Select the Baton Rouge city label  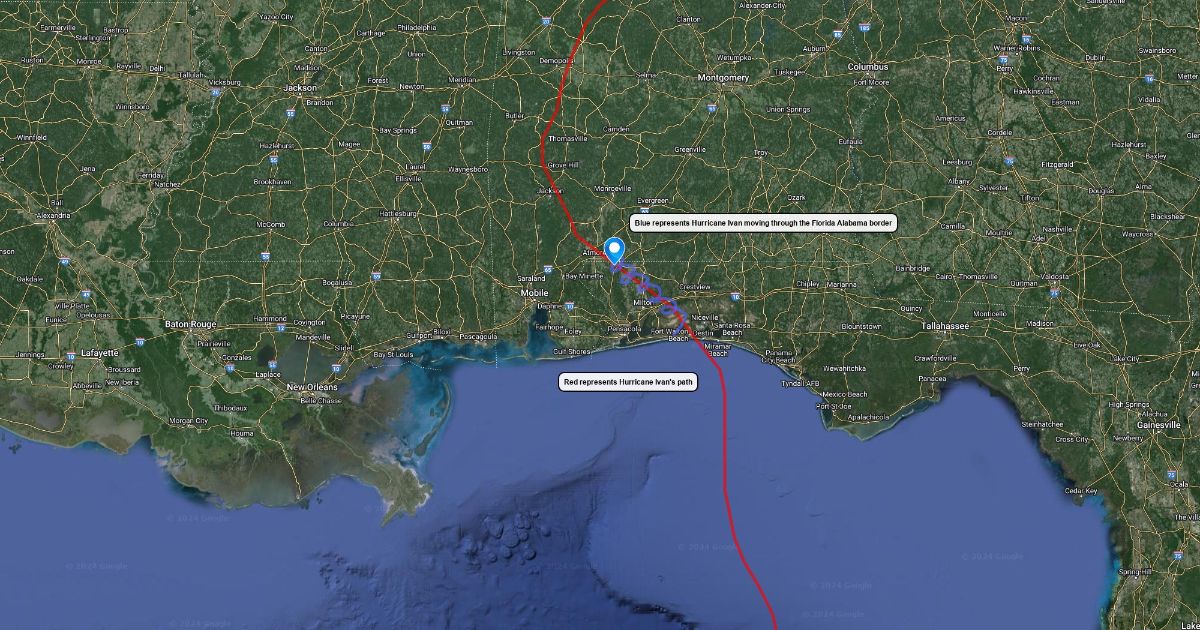(191, 325)
